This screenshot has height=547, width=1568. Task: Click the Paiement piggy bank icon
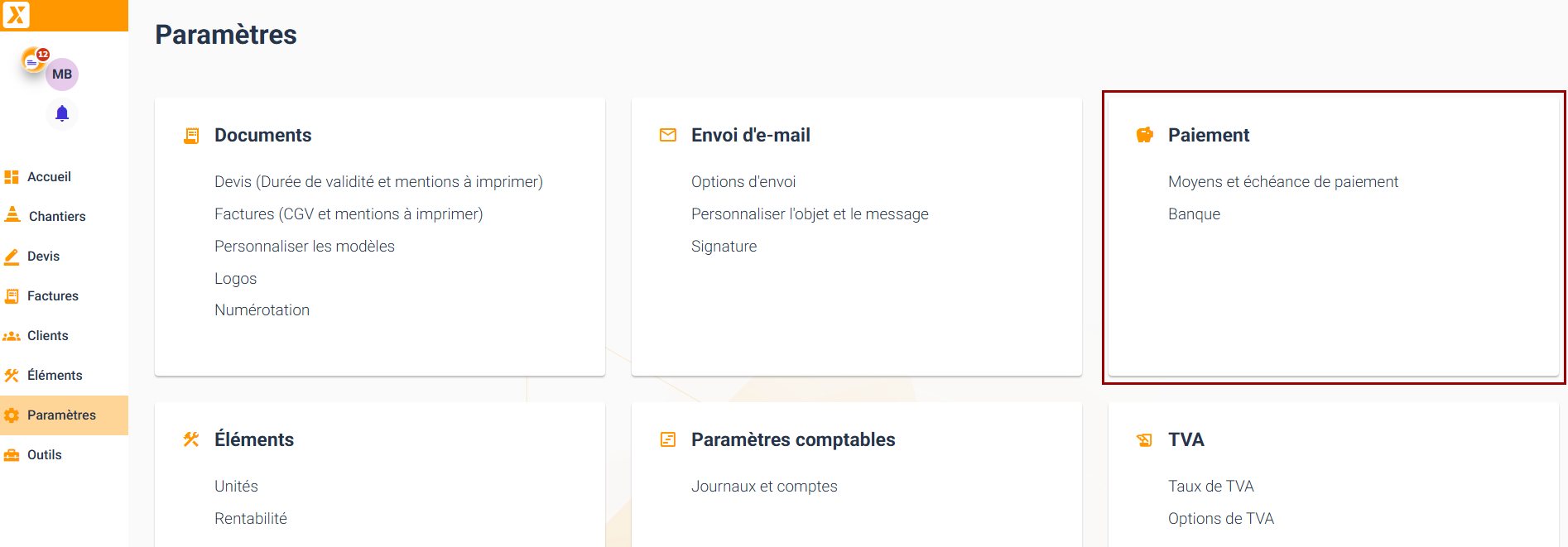pyautogui.click(x=1145, y=135)
